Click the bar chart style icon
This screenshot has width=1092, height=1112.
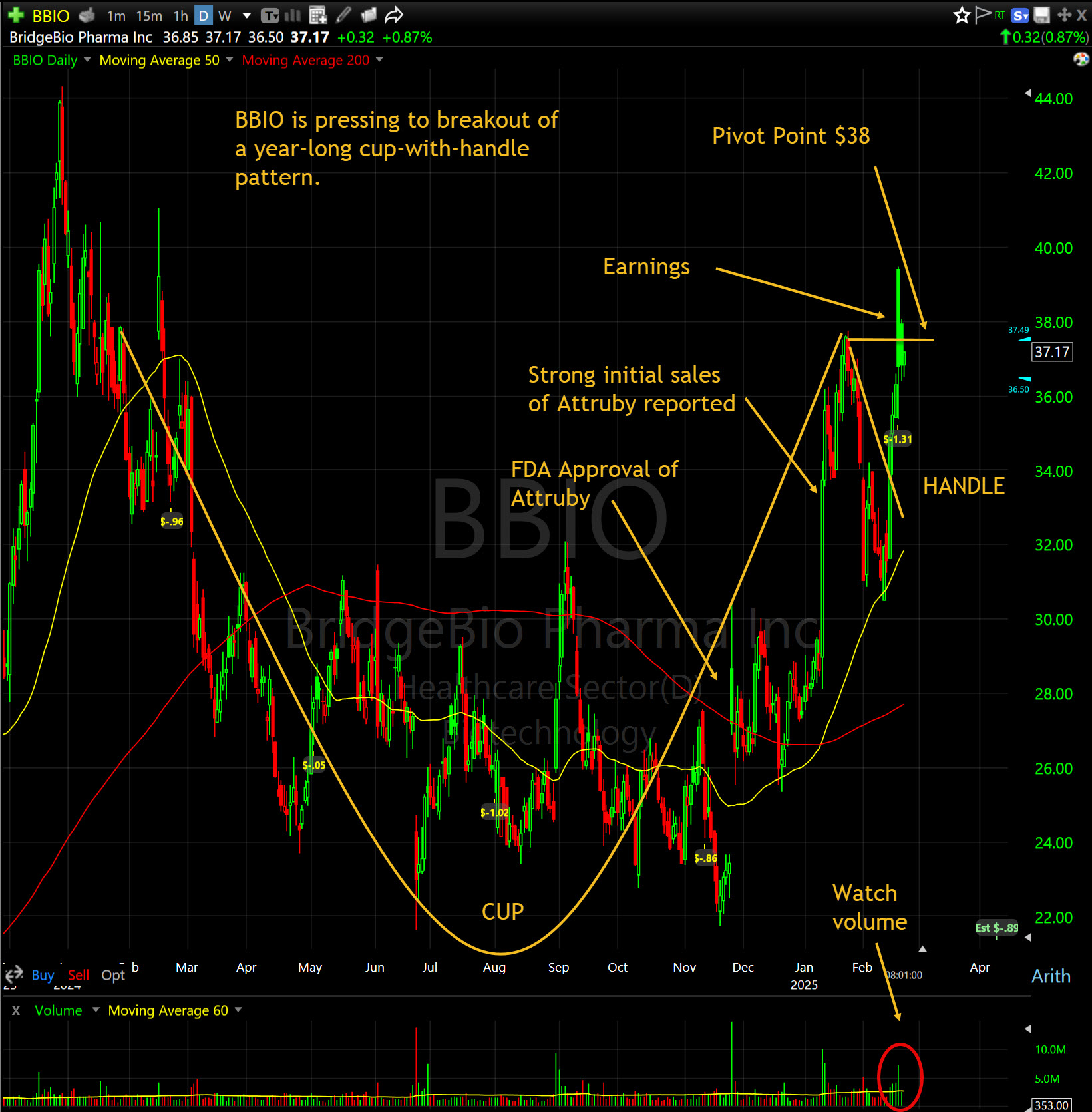point(293,15)
